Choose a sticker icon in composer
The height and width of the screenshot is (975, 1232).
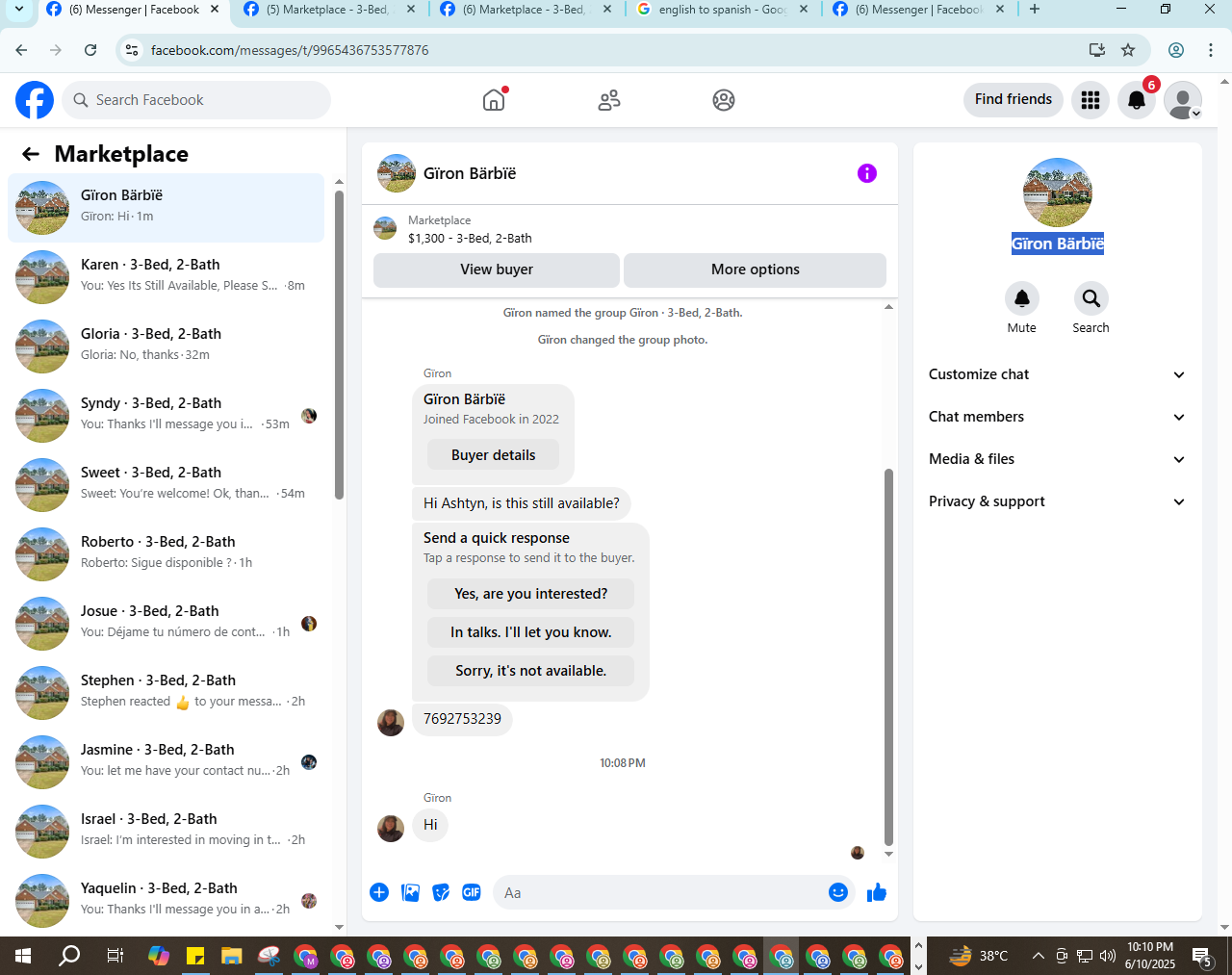pyautogui.click(x=441, y=892)
